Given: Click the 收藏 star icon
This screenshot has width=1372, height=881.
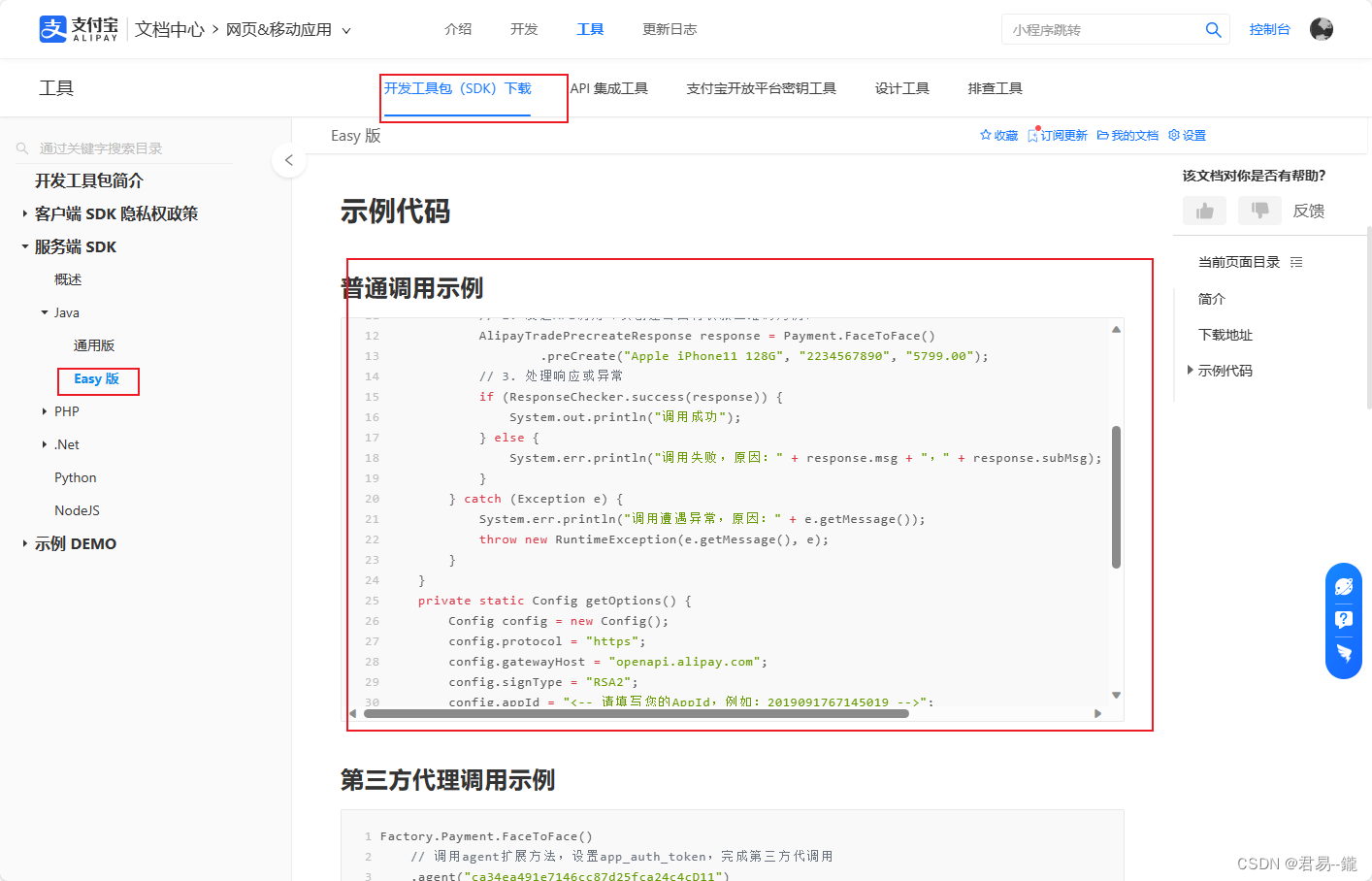Looking at the screenshot, I should (x=986, y=135).
